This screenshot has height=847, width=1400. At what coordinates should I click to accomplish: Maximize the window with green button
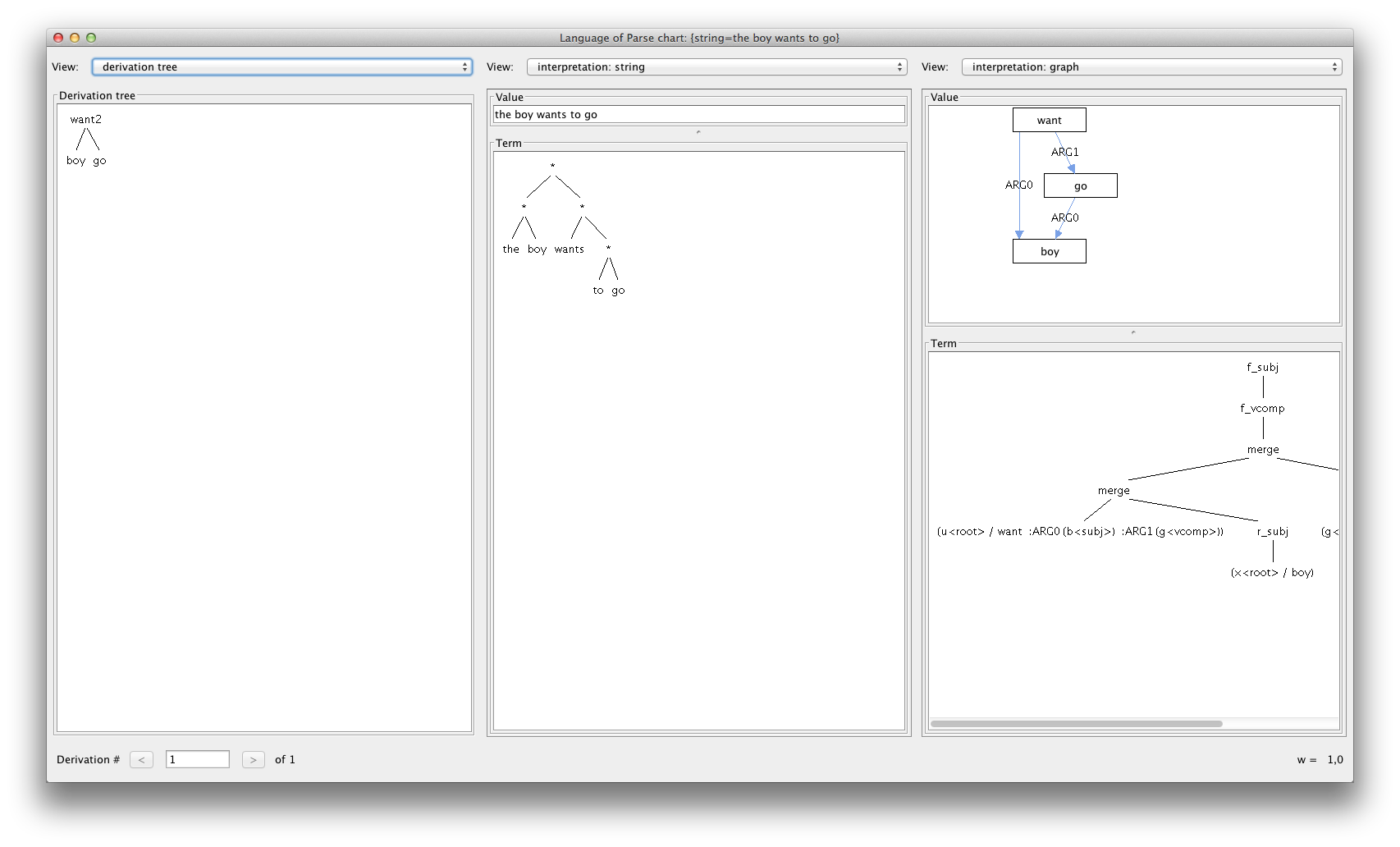pyautogui.click(x=91, y=38)
